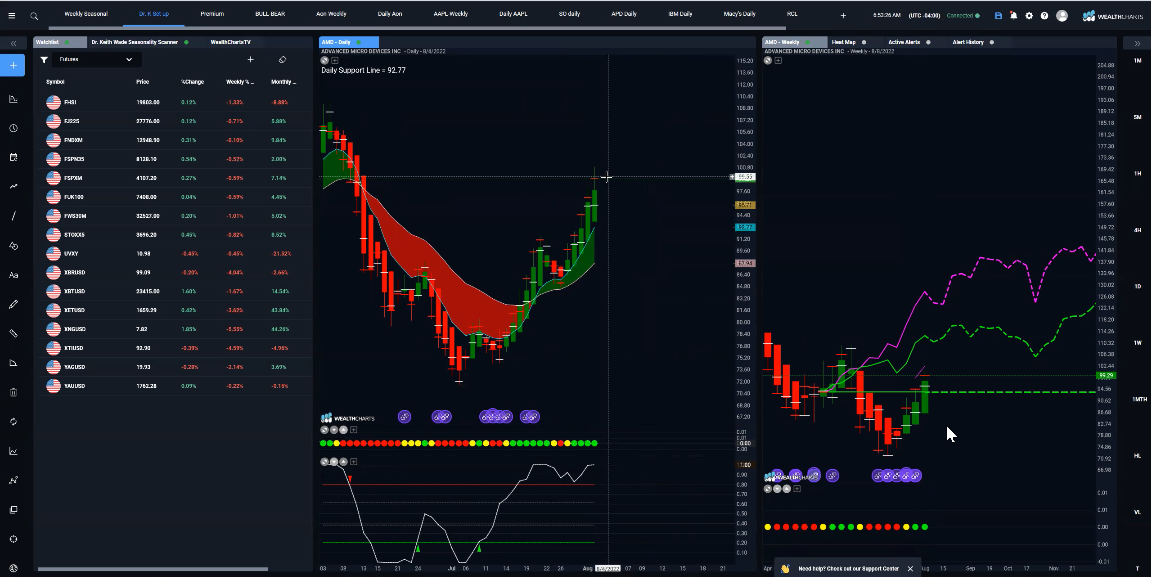Select the angle measurement tool

[x=13, y=363]
